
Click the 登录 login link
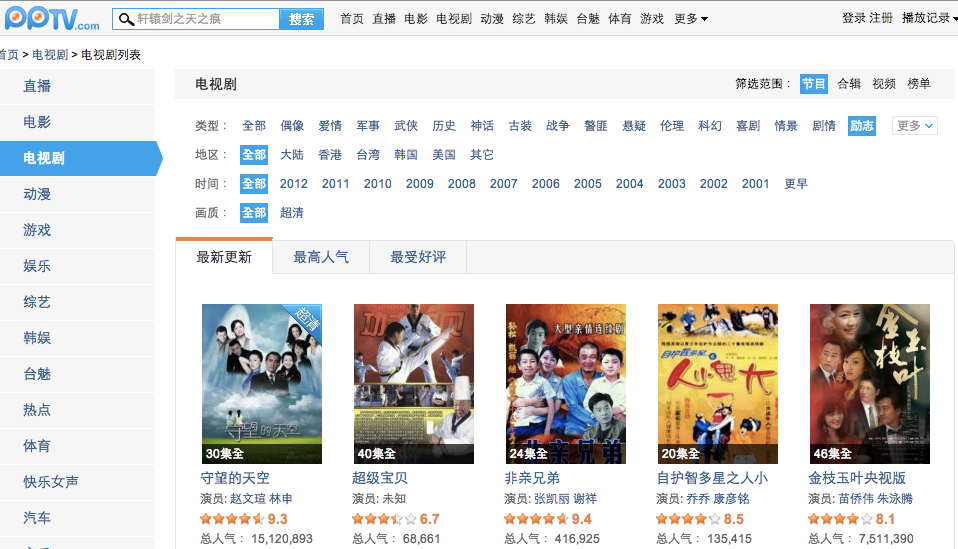pyautogui.click(x=853, y=18)
